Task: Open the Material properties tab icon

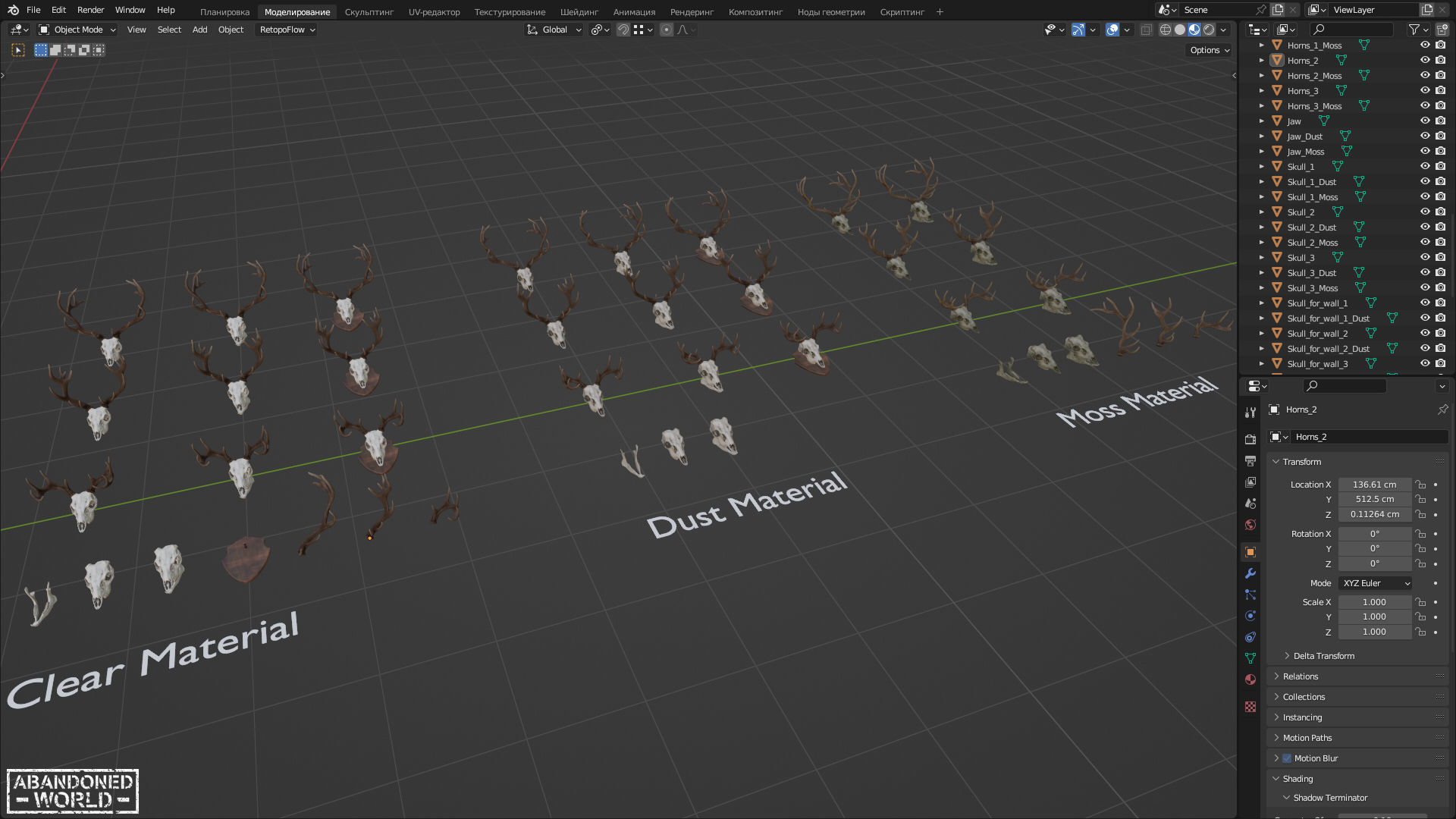Action: [x=1250, y=679]
